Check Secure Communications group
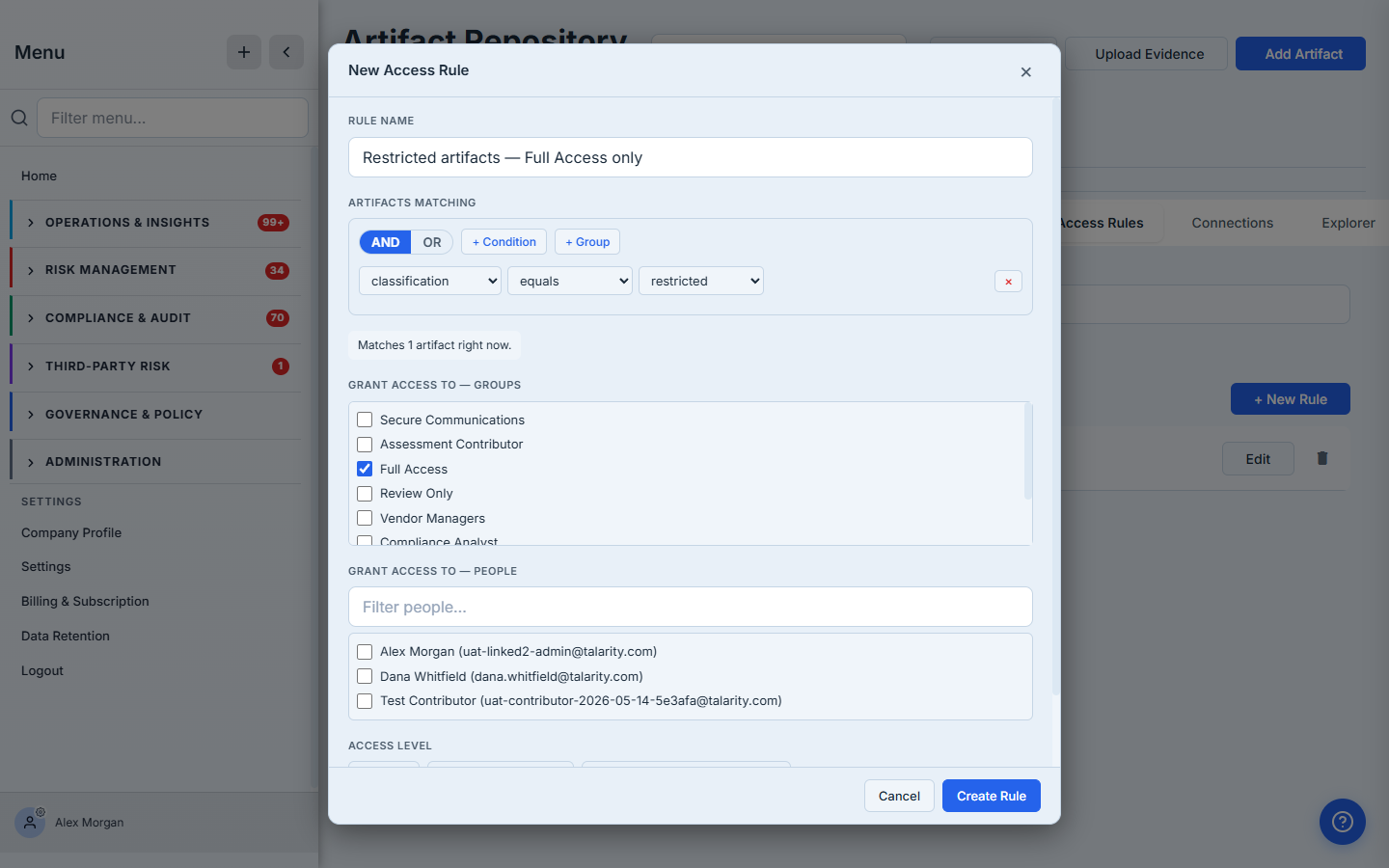 (x=365, y=420)
